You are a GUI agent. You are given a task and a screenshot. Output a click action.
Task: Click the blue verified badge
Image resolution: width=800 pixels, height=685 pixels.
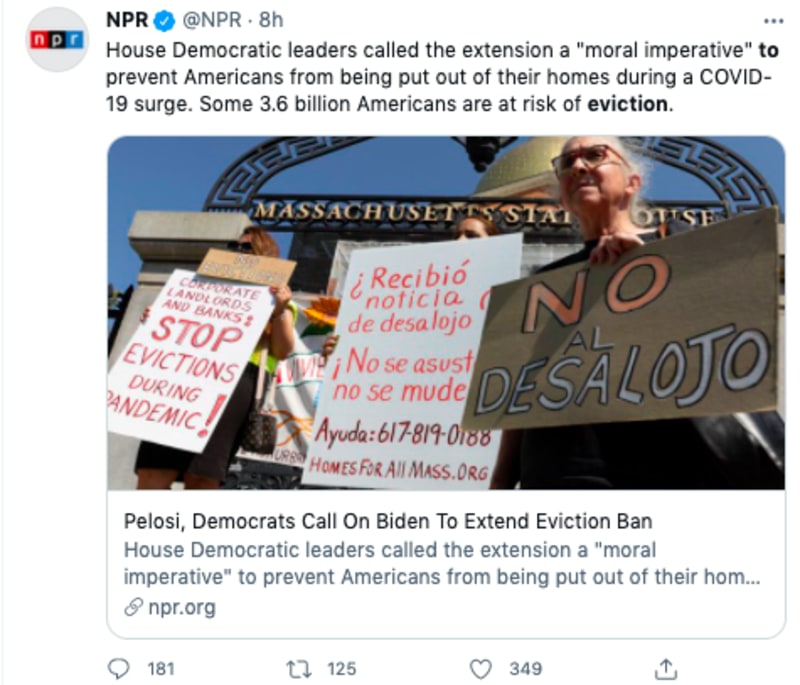tap(164, 20)
